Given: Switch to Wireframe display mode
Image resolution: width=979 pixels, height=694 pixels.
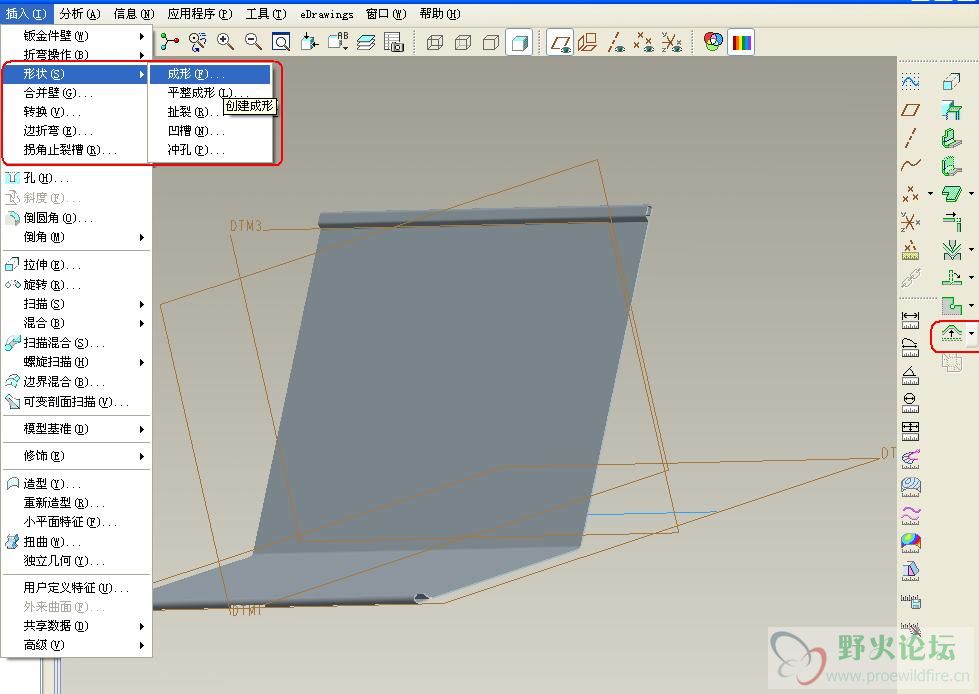Looking at the screenshot, I should pos(435,42).
